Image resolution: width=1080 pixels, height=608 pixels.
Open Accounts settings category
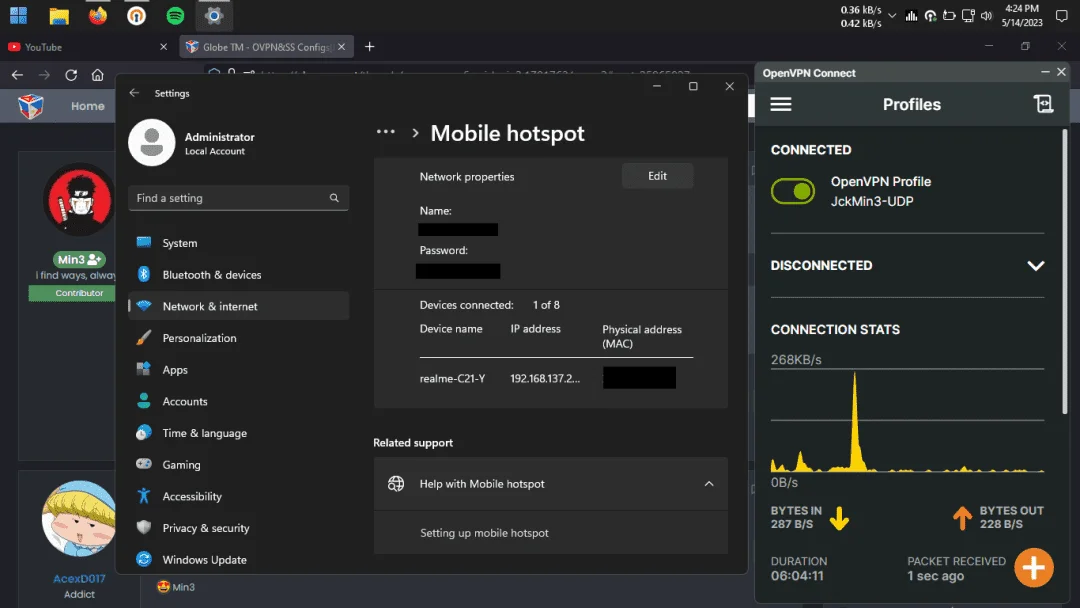(x=238, y=401)
